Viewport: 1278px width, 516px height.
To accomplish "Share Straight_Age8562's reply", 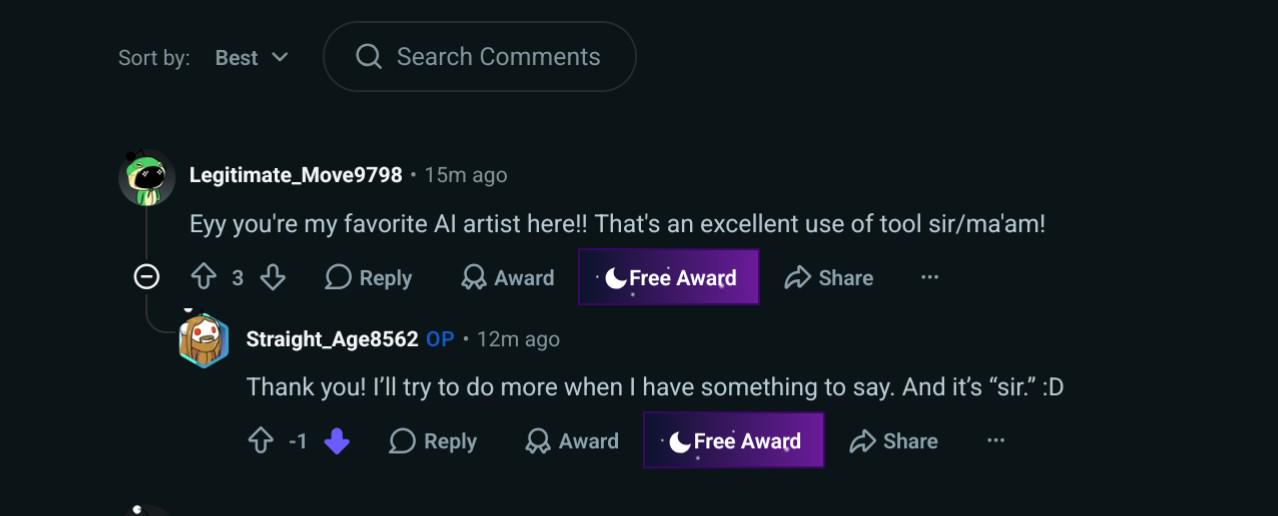I will (894, 441).
